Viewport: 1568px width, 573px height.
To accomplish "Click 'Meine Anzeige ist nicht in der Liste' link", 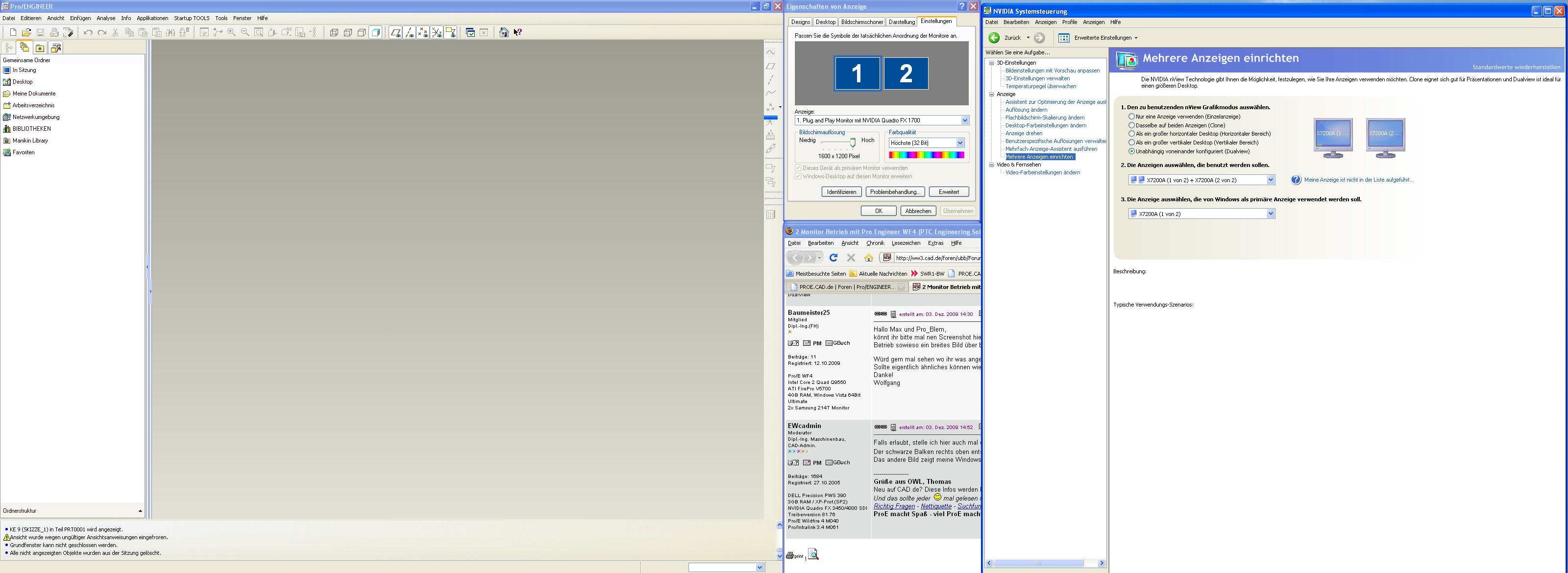I will point(1359,180).
